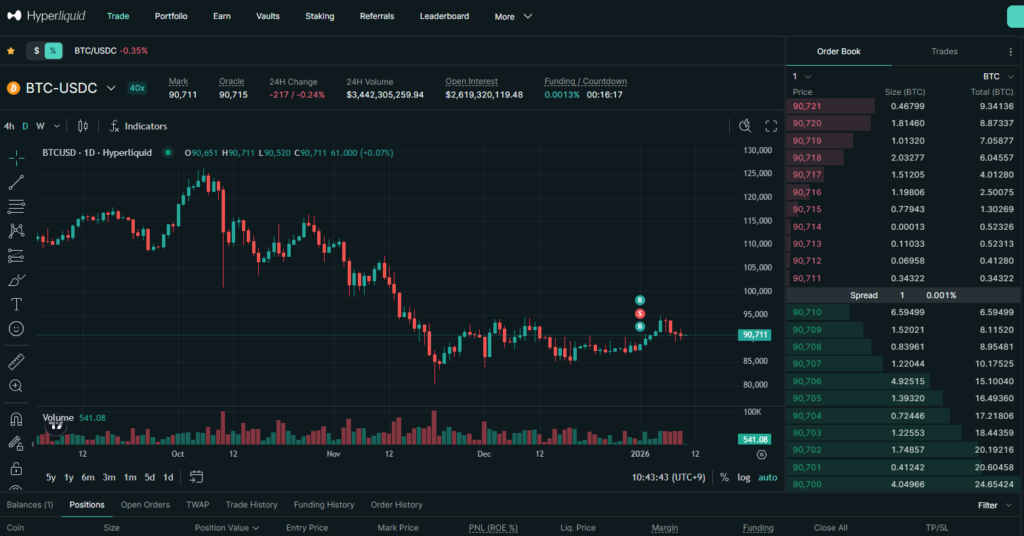Image resolution: width=1024 pixels, height=536 pixels.
Task: Click the go-to-date calendar icon
Action: click(x=196, y=477)
